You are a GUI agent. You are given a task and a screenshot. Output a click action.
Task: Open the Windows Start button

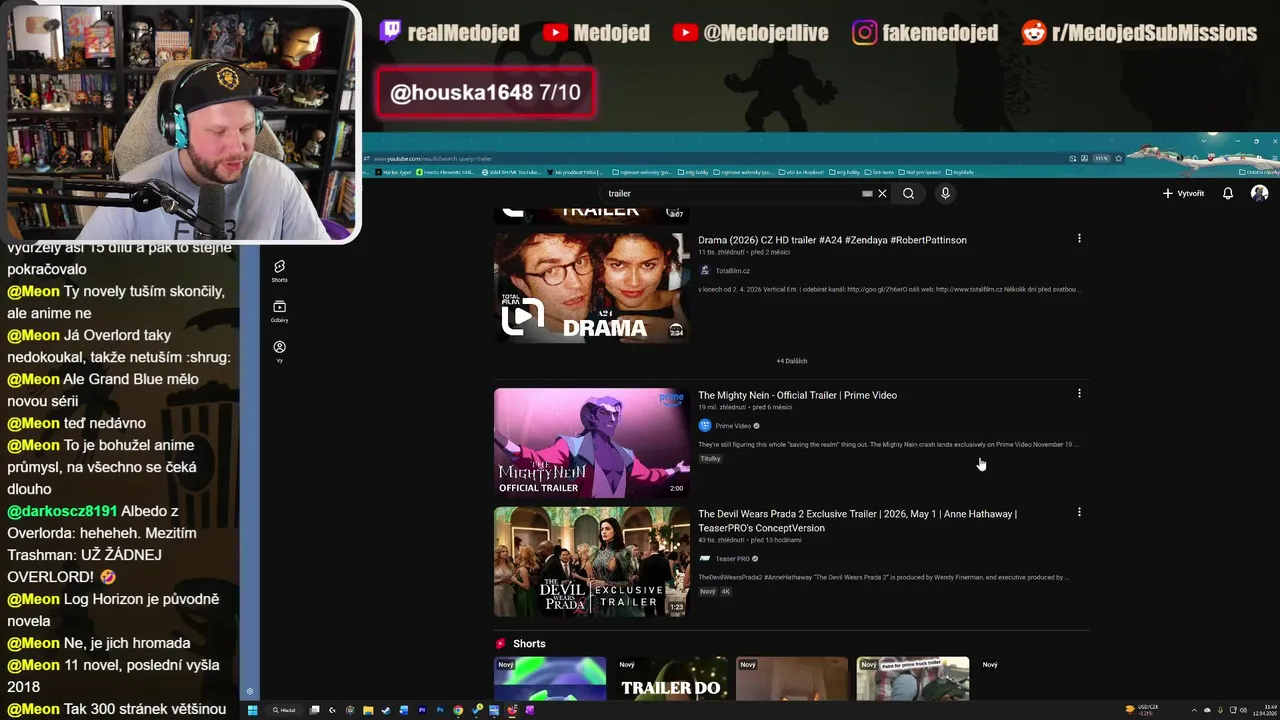[253, 710]
